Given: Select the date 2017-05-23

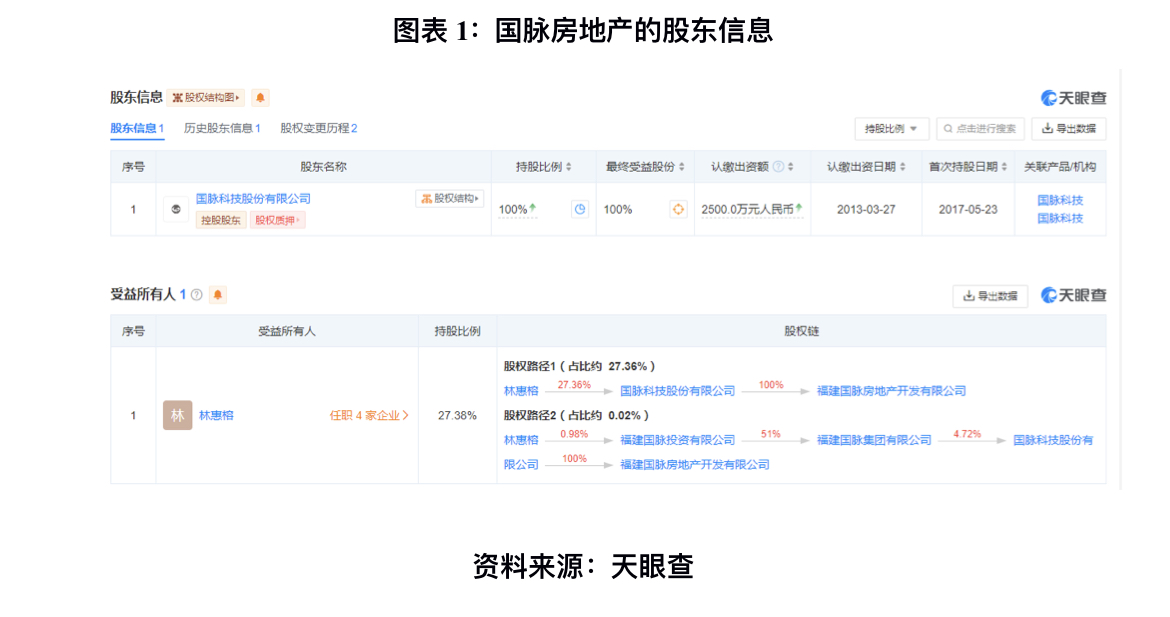Looking at the screenshot, I should click(968, 210).
